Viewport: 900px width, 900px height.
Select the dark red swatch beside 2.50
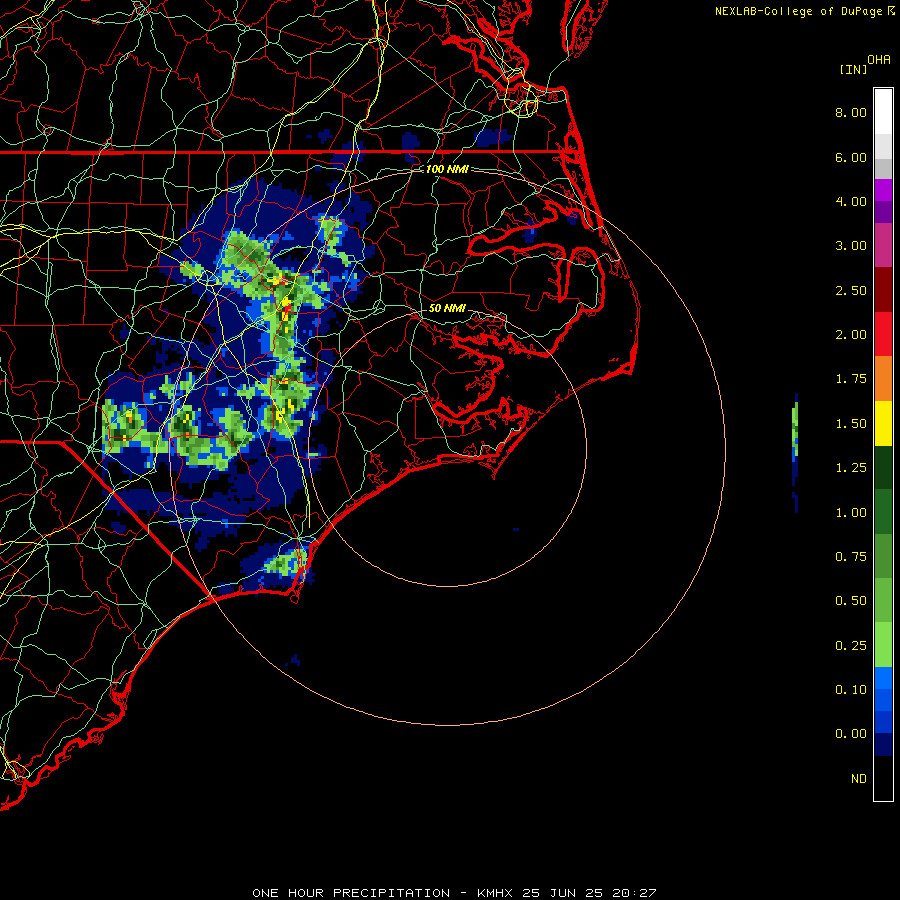(883, 290)
